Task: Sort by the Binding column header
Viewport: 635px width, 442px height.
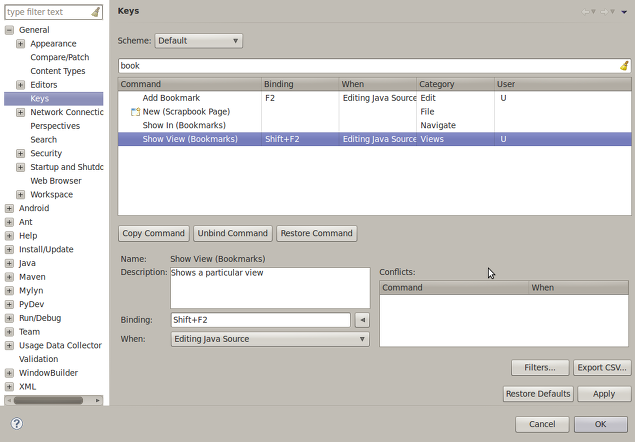Action: [300, 84]
